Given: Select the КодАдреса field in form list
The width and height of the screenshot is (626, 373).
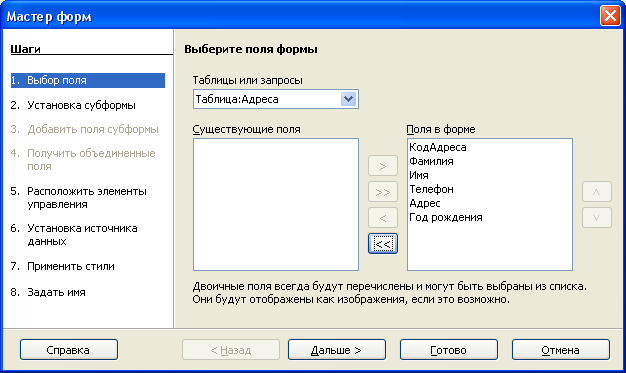Looking at the screenshot, I should click(438, 147).
